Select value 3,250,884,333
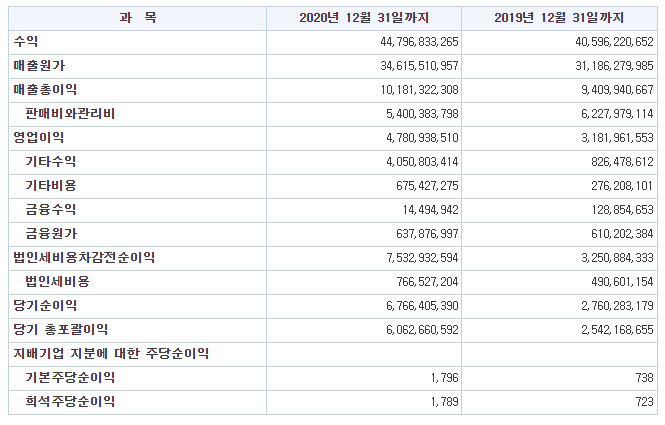 point(617,258)
